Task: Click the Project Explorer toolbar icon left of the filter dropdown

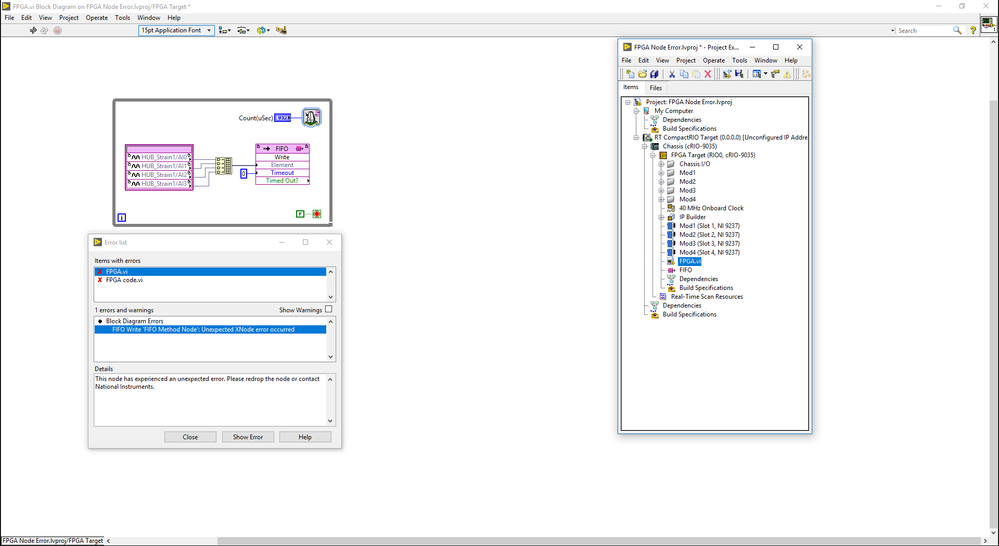Action: coord(739,74)
